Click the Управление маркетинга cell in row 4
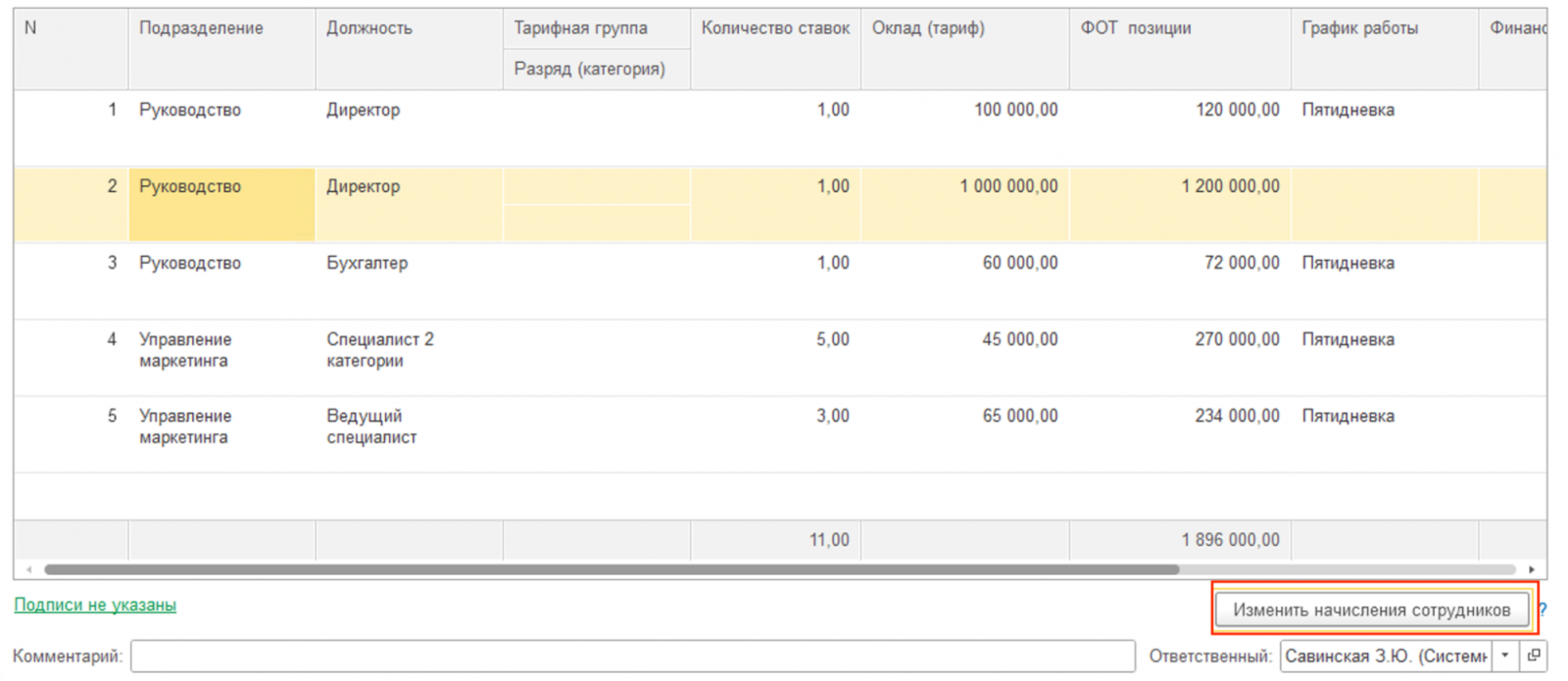 [221, 358]
